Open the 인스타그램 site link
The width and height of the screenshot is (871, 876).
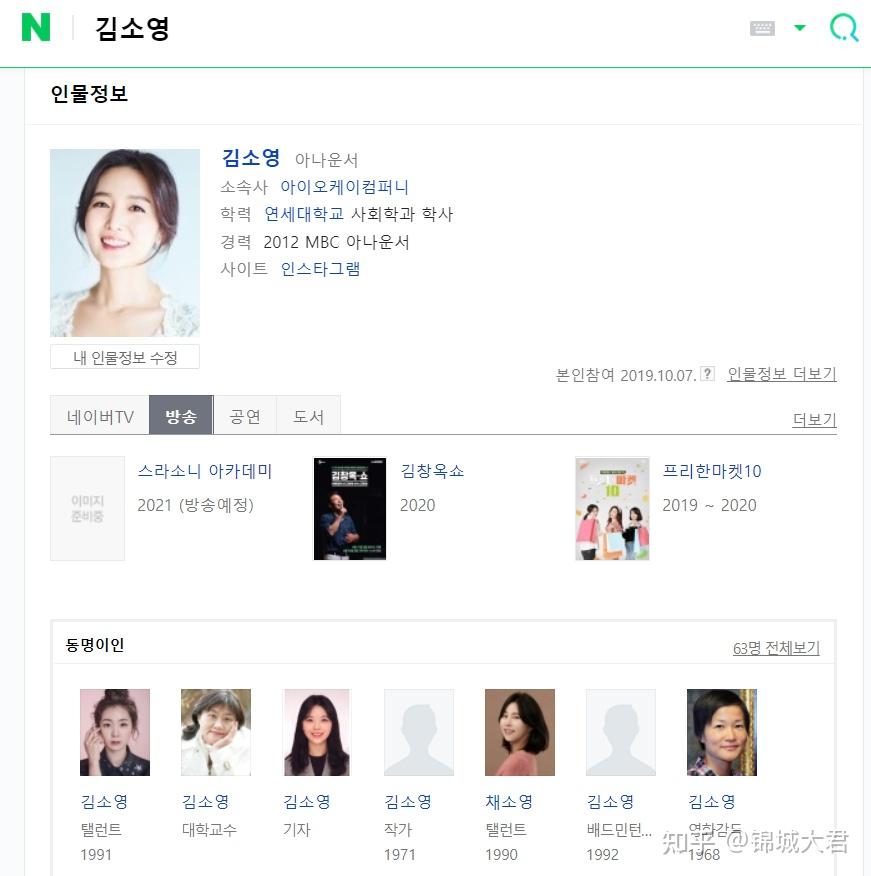320,269
